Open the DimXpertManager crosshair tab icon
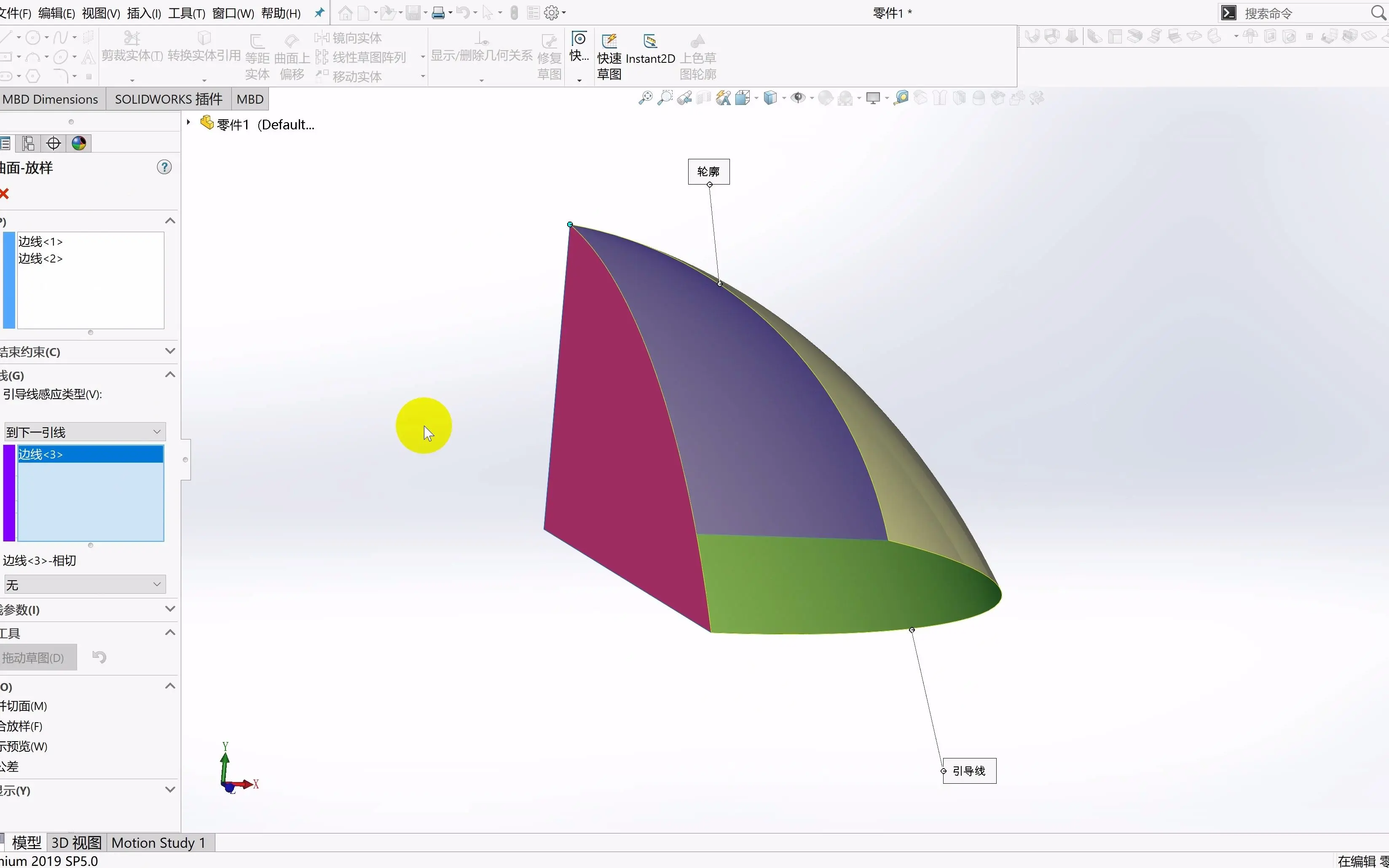Viewport: 1389px width, 868px height. pos(54,143)
